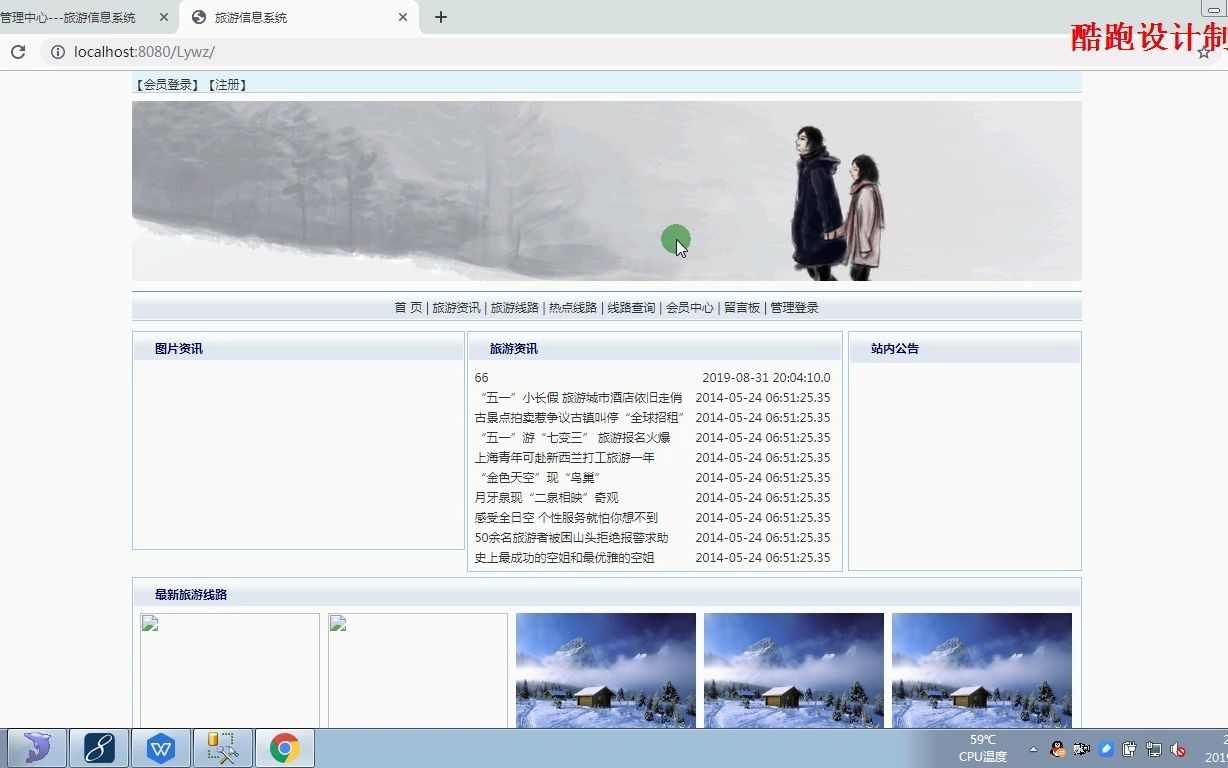Click the QQ penguin icon in system tray
The height and width of the screenshot is (768, 1228).
(x=1057, y=748)
